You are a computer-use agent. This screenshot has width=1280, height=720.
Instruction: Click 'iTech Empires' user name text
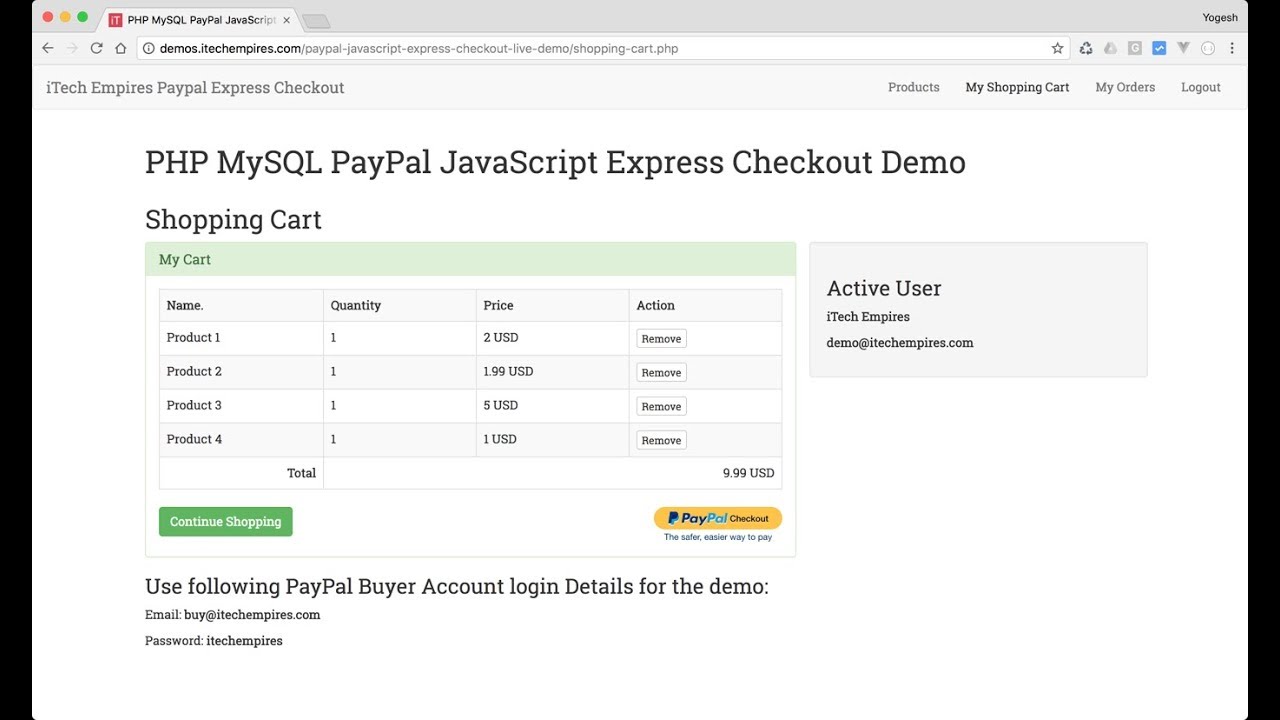[868, 317]
